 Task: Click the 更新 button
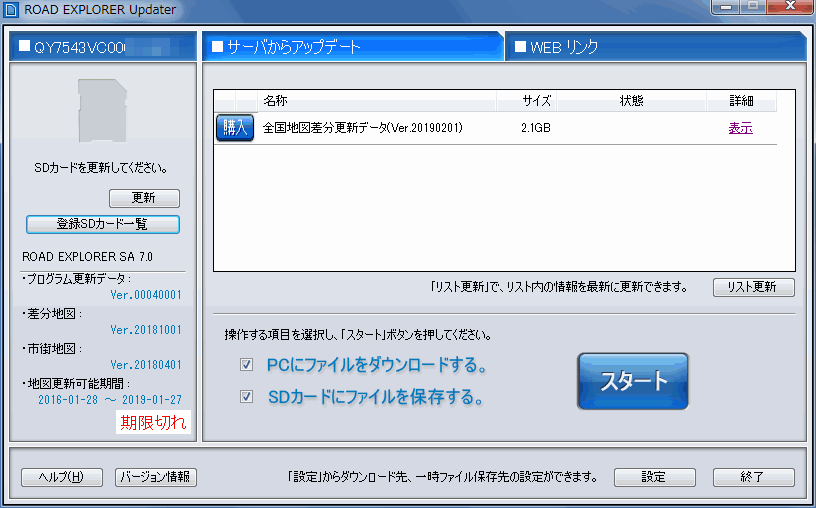(x=144, y=198)
